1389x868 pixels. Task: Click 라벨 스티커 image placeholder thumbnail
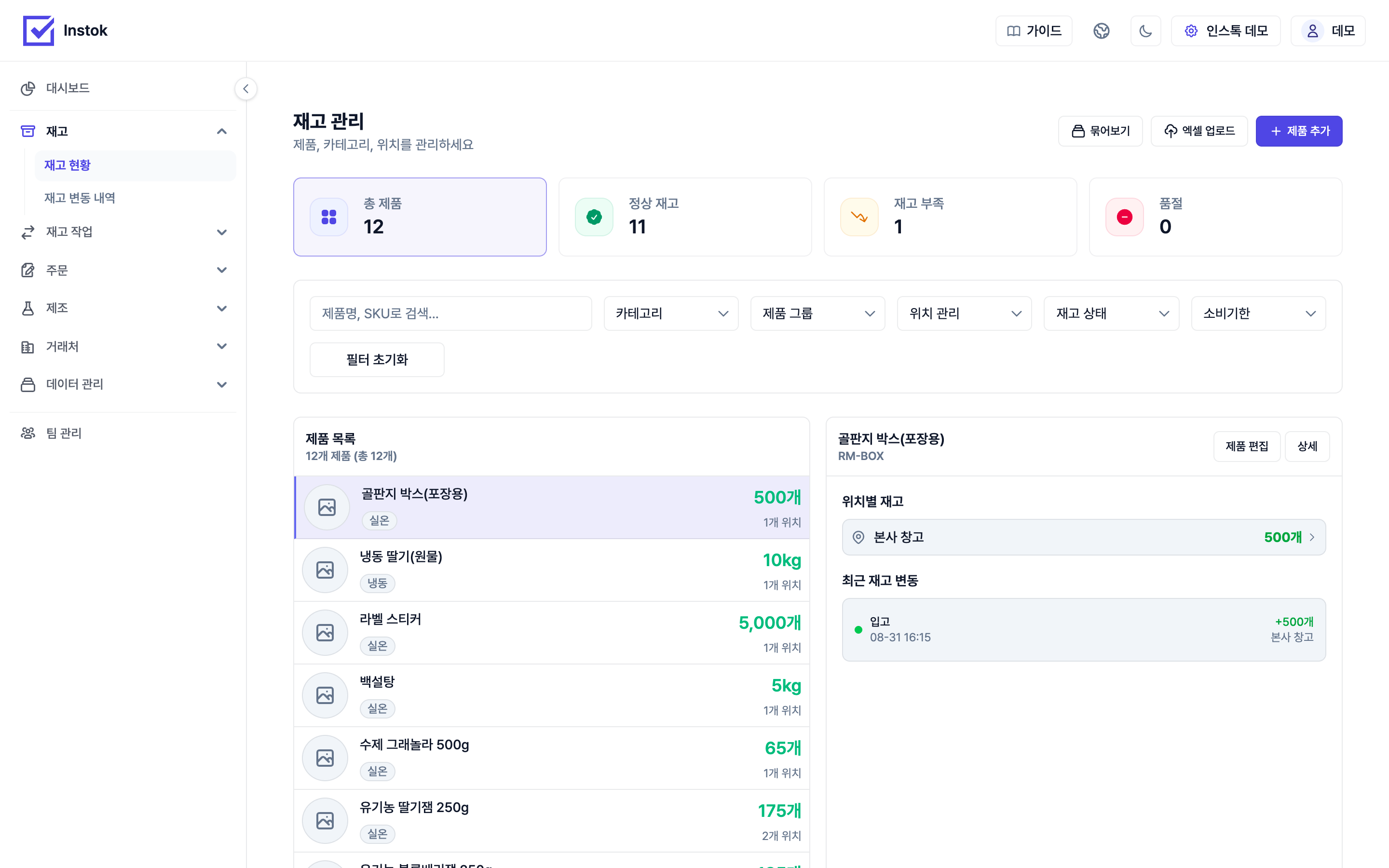click(x=325, y=633)
